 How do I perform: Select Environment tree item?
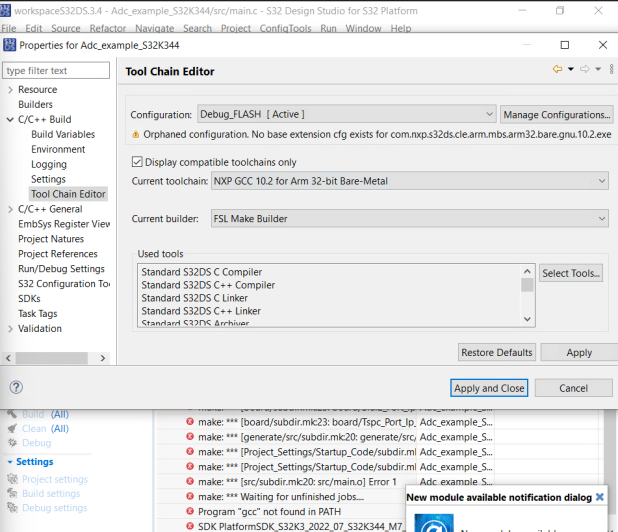click(58, 149)
